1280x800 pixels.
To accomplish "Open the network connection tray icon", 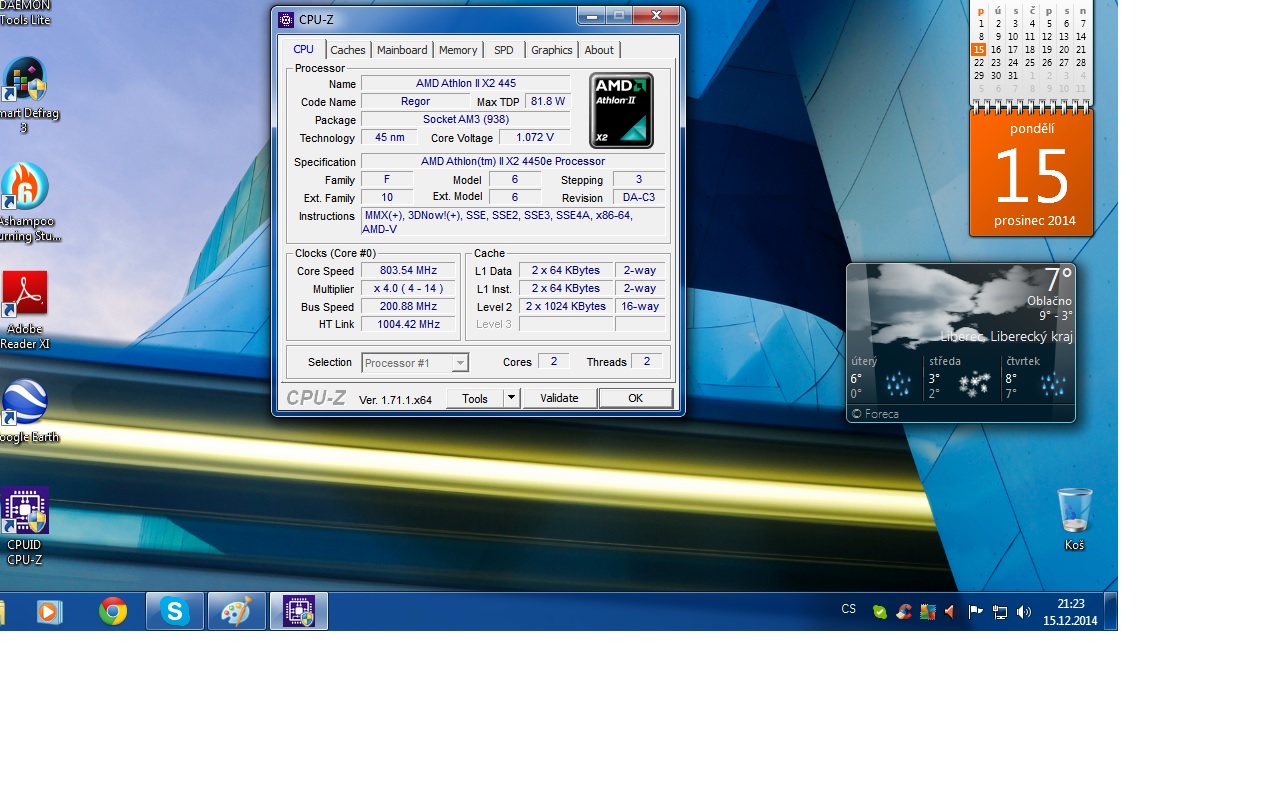I will click(x=1000, y=612).
